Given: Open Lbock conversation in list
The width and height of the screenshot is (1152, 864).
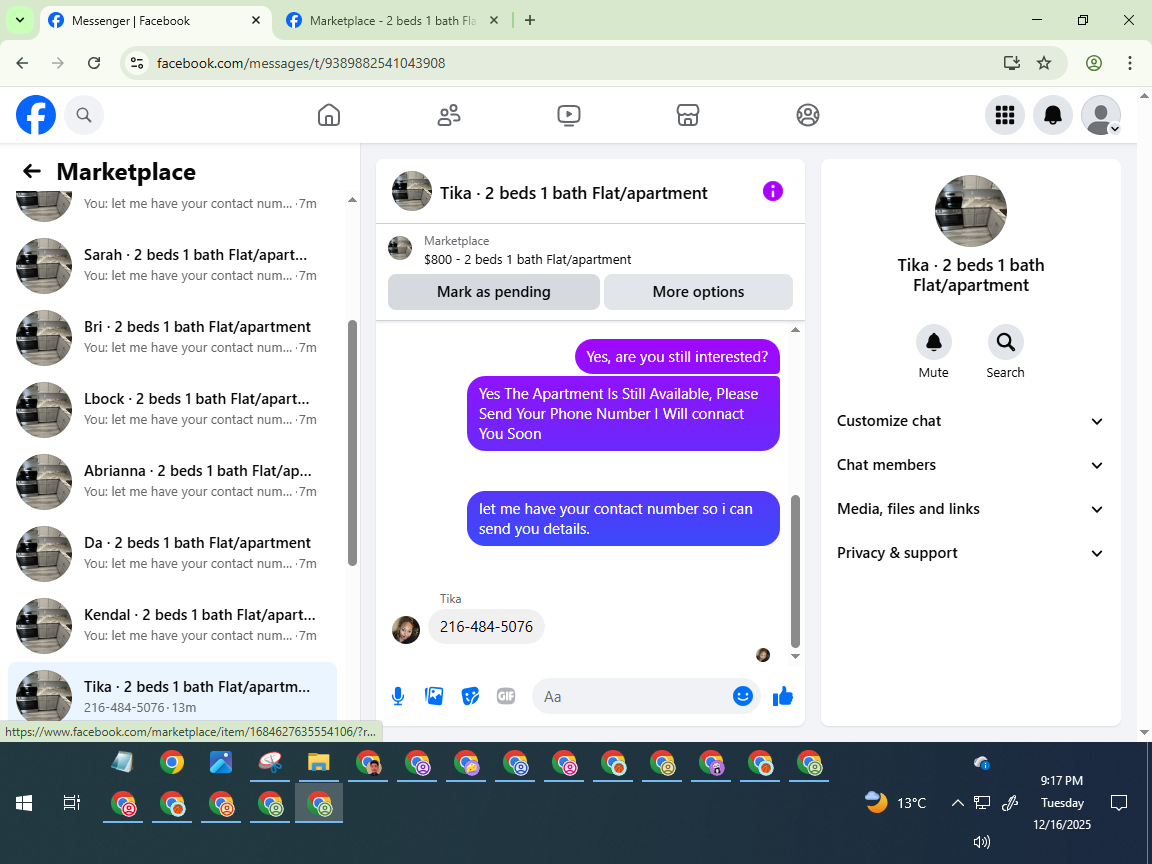Looking at the screenshot, I should click(173, 409).
